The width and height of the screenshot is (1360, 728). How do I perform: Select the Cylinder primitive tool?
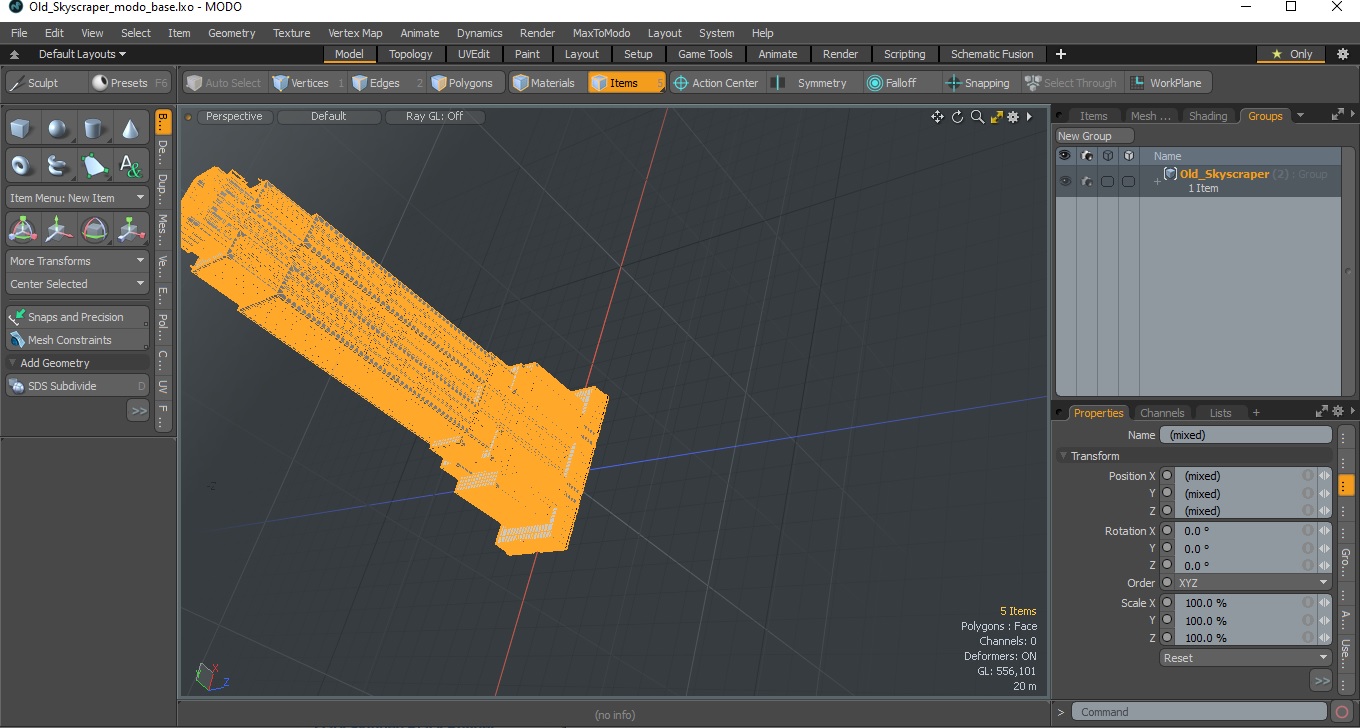pos(94,129)
